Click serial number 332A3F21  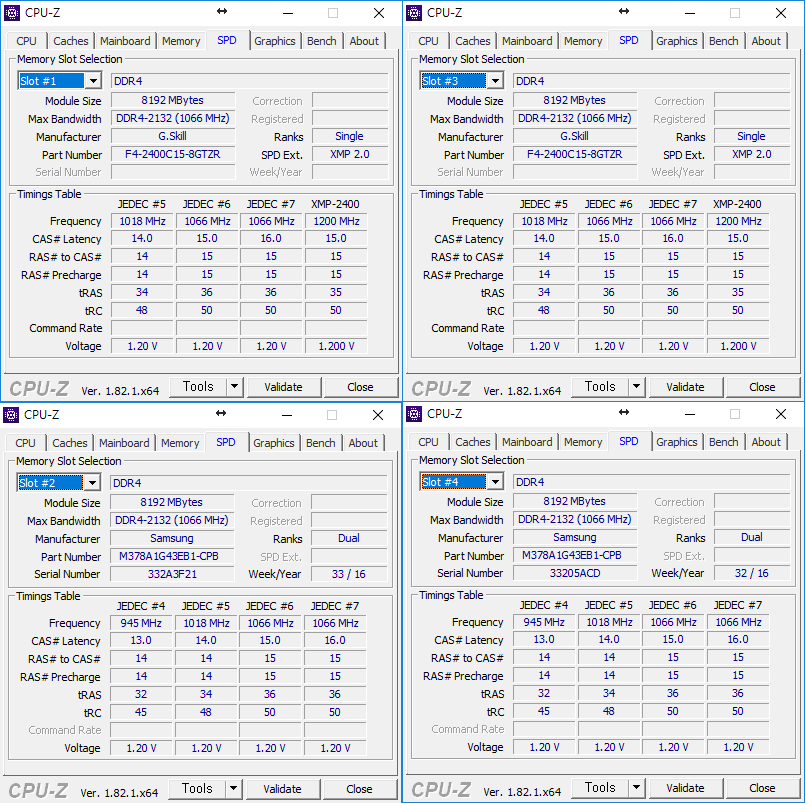172,574
